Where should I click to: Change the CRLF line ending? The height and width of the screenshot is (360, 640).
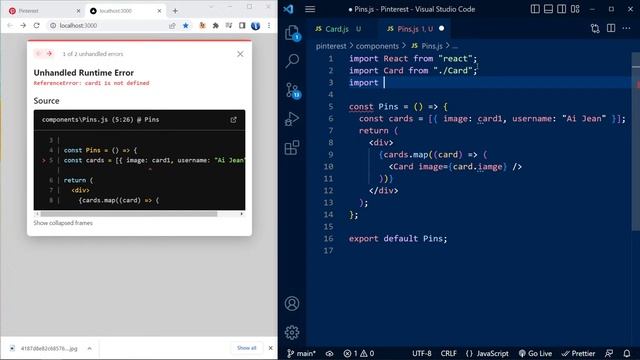coord(449,353)
